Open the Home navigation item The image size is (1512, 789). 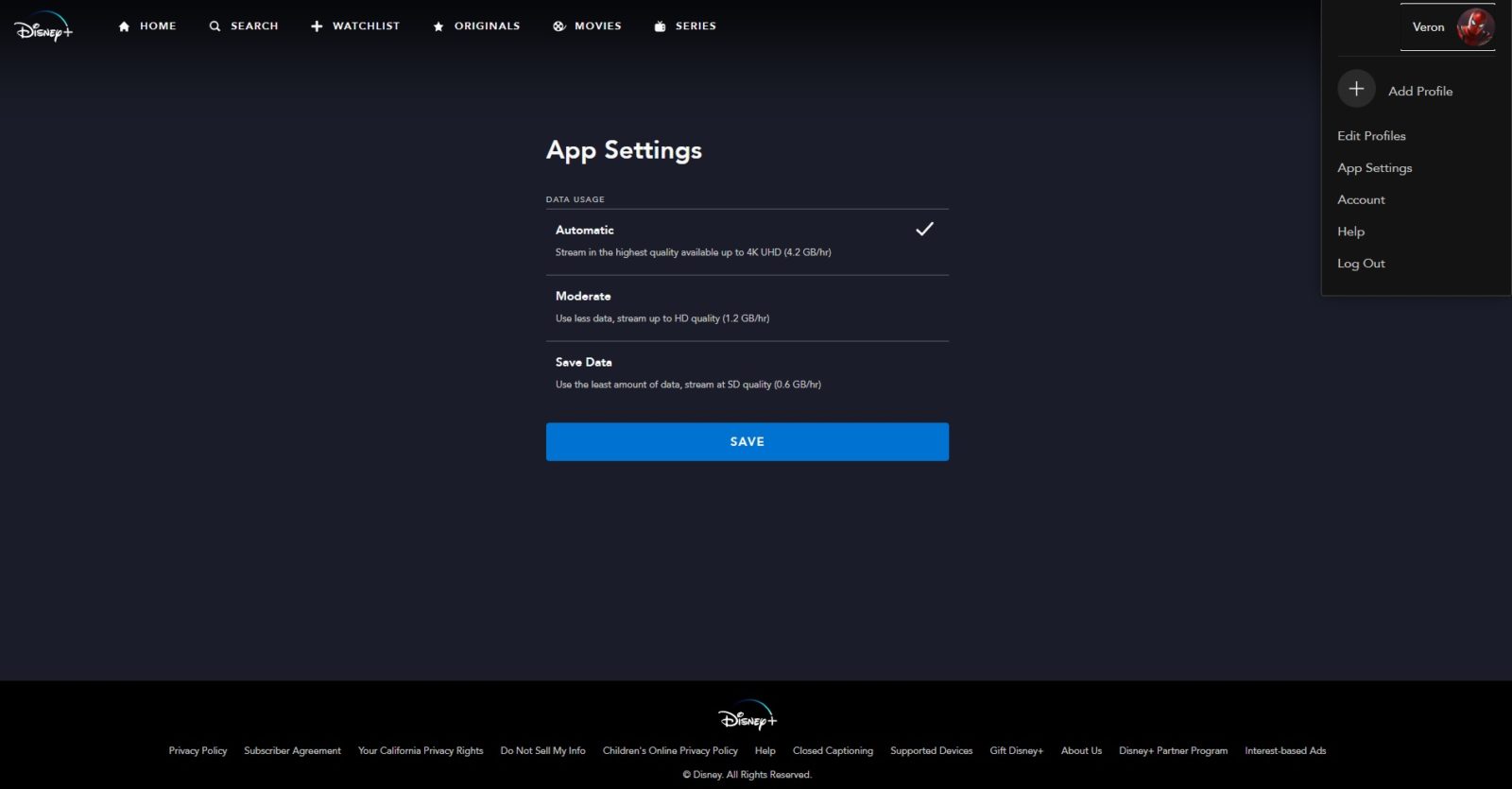pos(147,26)
